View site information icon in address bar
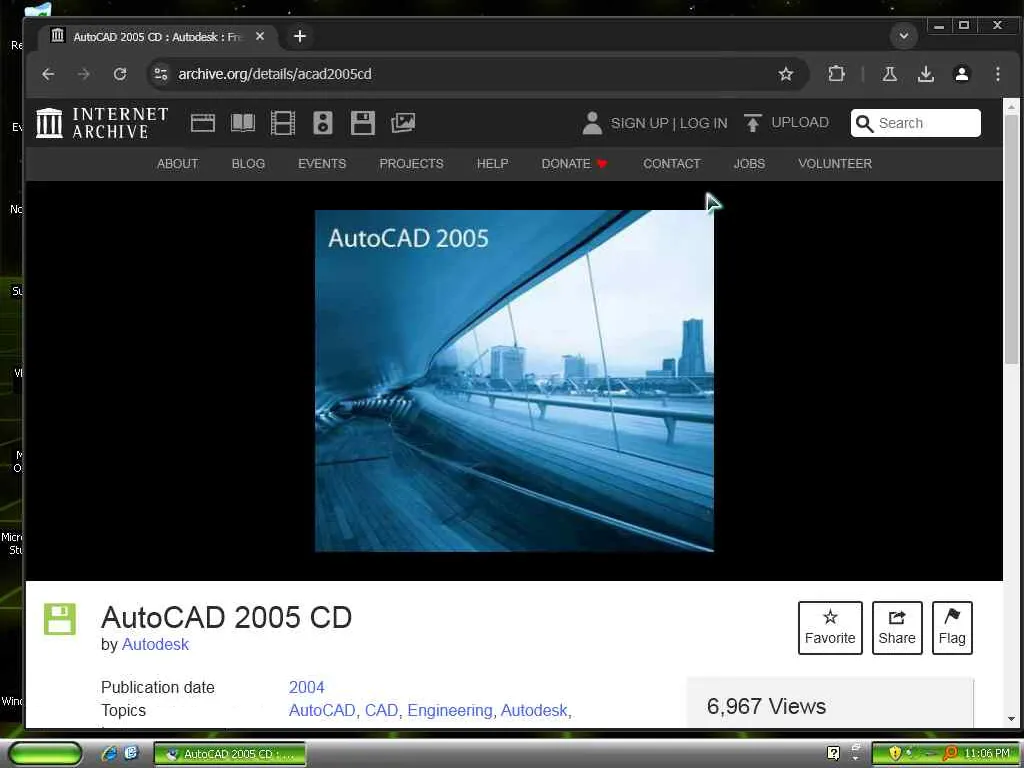The image size is (1024, 768). point(161,74)
